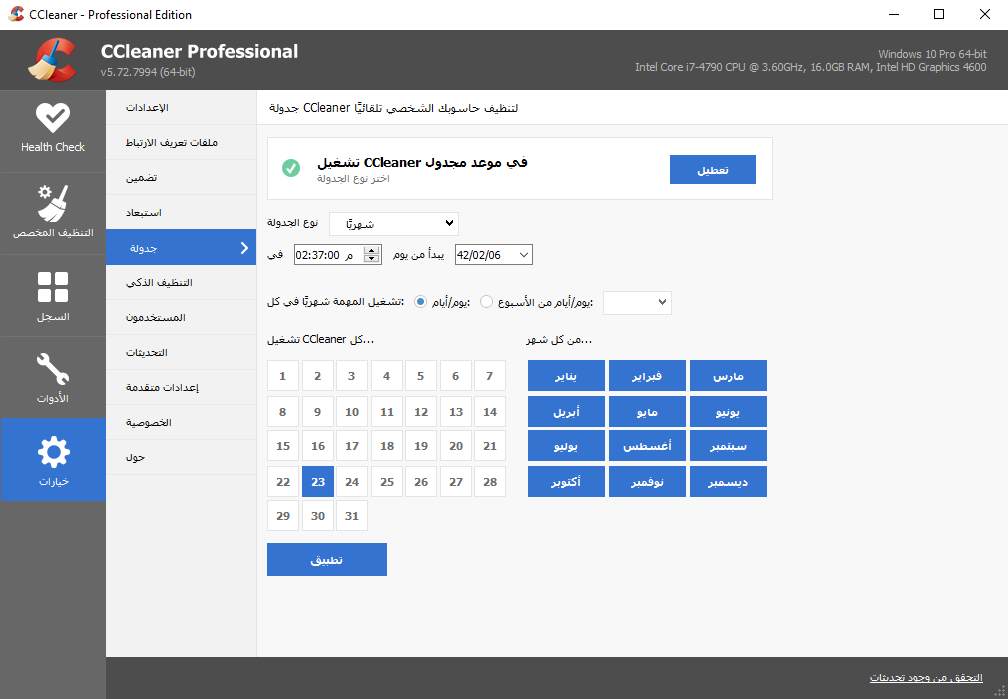Click the green checkmark status icon

[291, 168]
